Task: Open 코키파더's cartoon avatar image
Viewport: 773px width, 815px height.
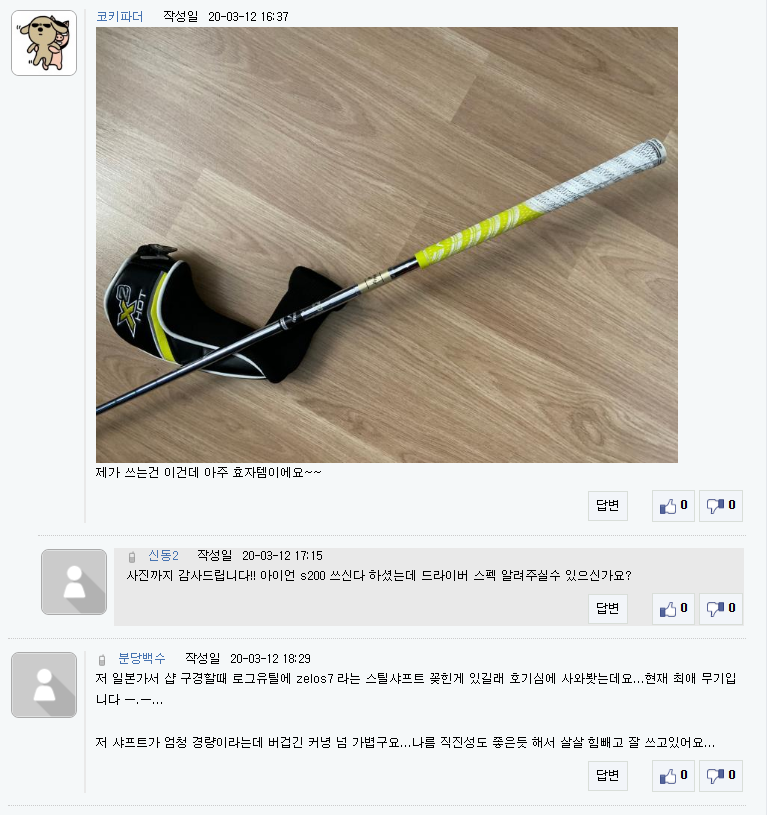Action: tap(44, 43)
